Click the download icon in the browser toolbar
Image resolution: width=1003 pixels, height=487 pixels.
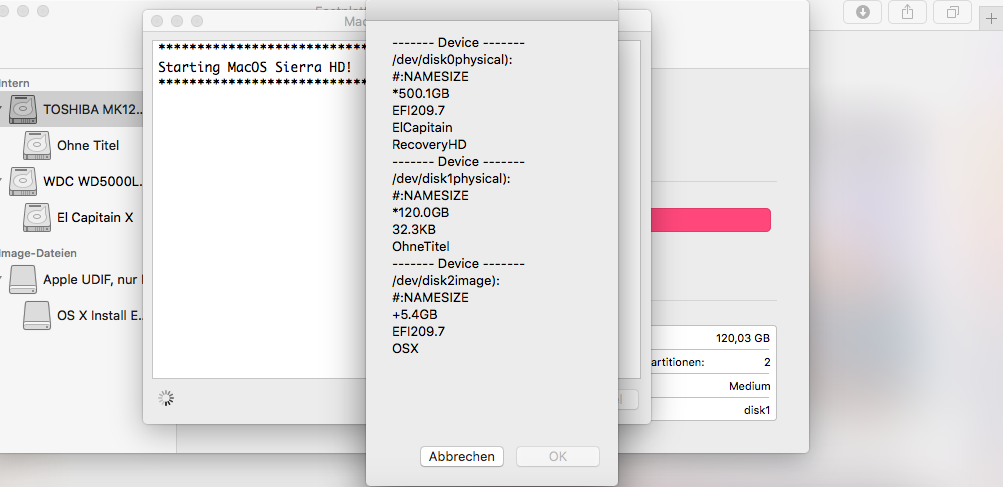click(x=862, y=12)
